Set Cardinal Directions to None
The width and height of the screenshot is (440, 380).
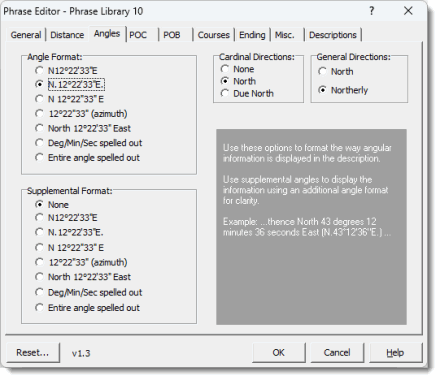click(237, 69)
